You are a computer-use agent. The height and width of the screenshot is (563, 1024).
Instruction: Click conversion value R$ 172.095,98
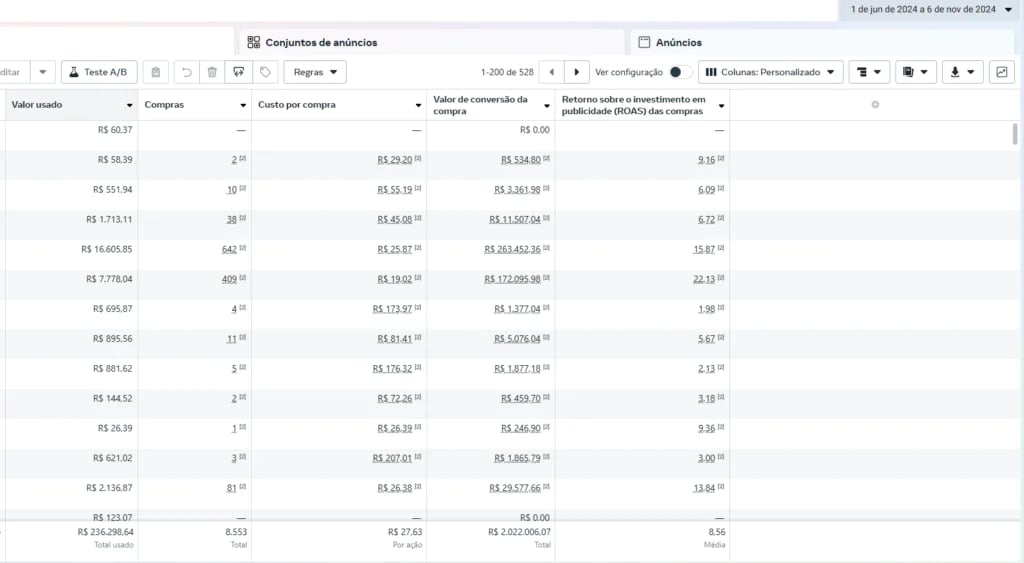tap(513, 279)
